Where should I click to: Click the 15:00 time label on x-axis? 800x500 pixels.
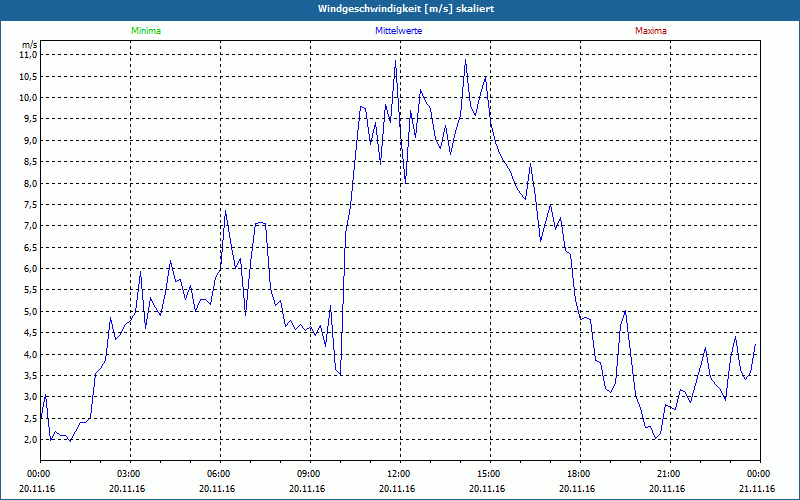(x=490, y=474)
